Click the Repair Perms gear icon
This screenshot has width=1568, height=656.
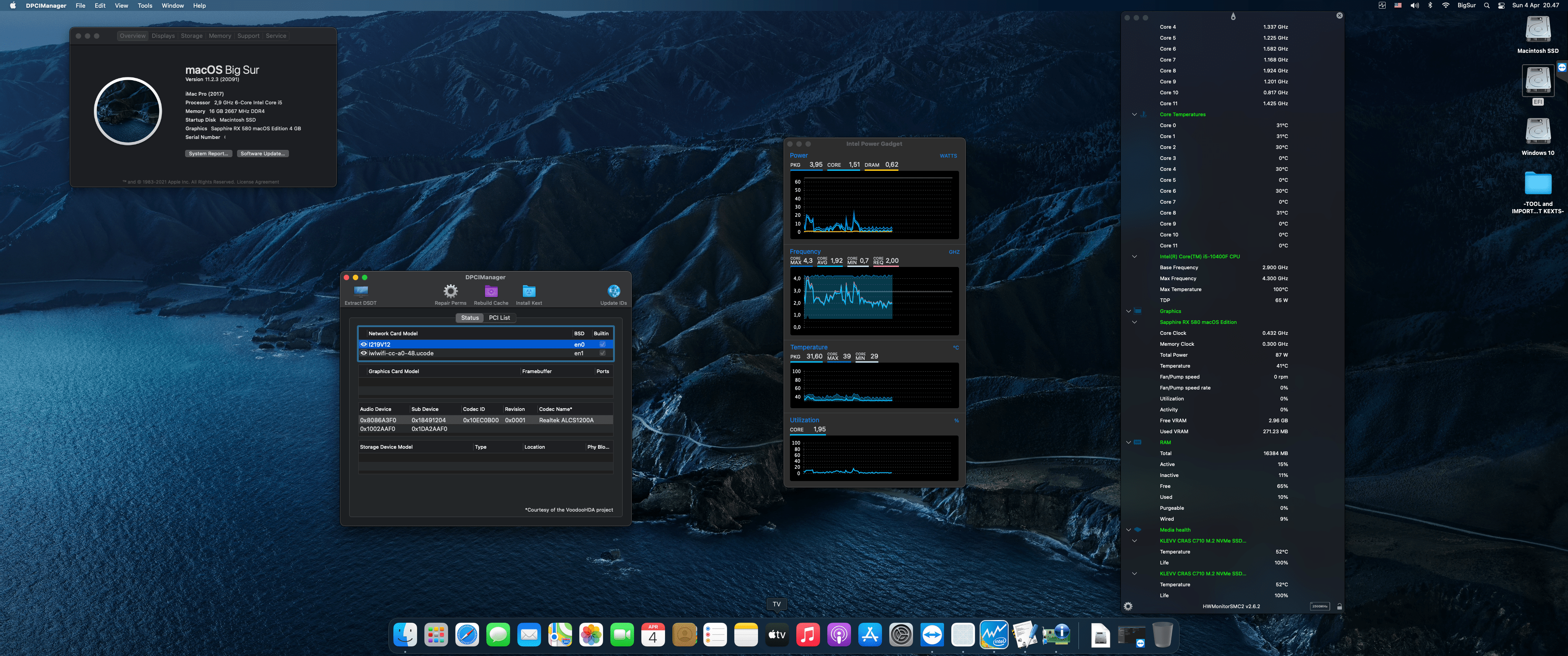[x=450, y=291]
